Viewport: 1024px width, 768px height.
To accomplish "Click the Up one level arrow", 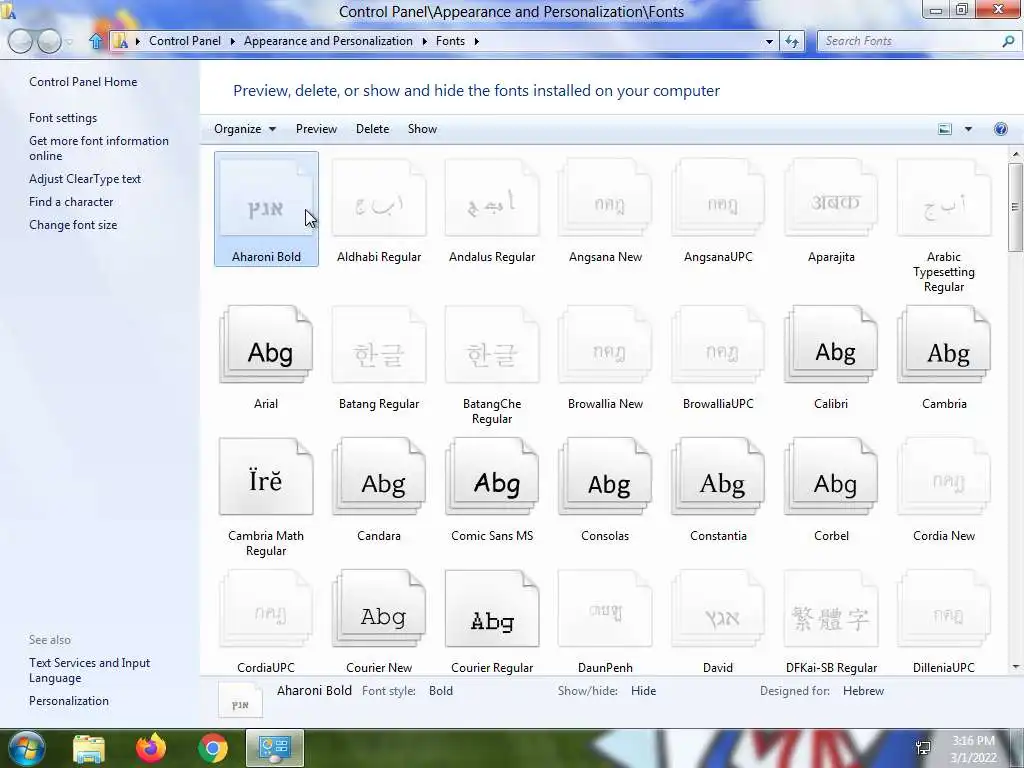I will coord(95,41).
